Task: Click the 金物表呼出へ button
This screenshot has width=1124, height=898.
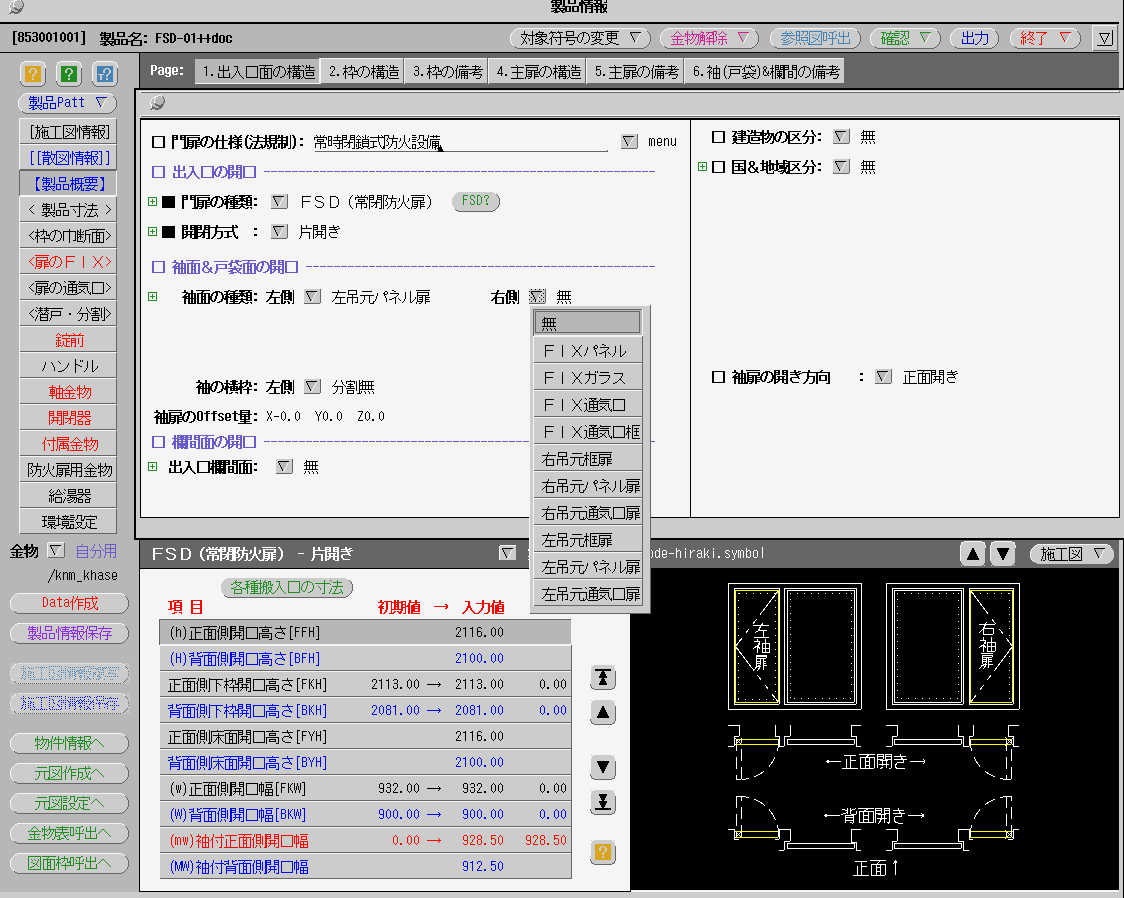Action: click(x=70, y=833)
